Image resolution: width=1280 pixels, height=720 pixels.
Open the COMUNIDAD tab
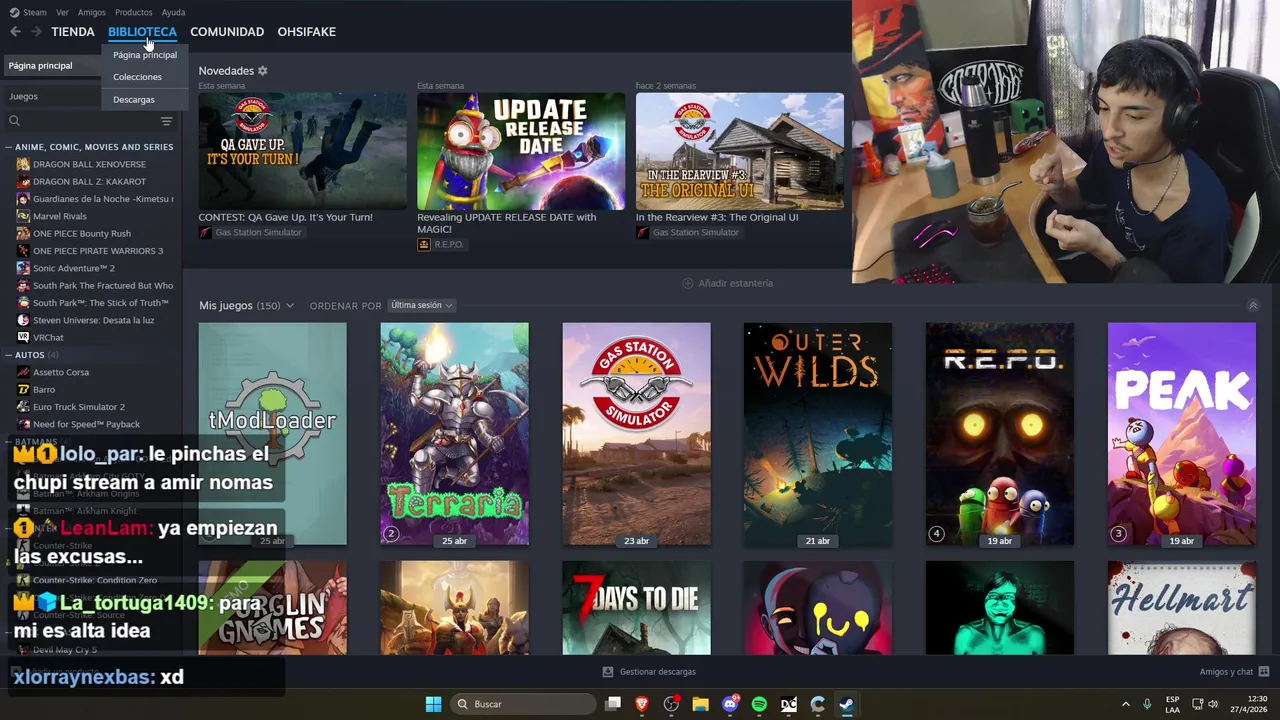[x=227, y=32]
